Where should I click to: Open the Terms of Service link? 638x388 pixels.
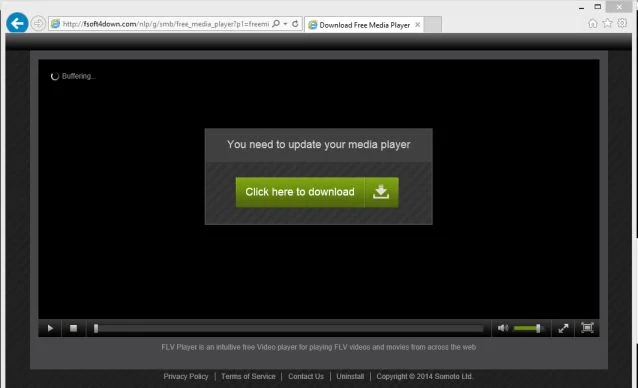click(x=248, y=377)
